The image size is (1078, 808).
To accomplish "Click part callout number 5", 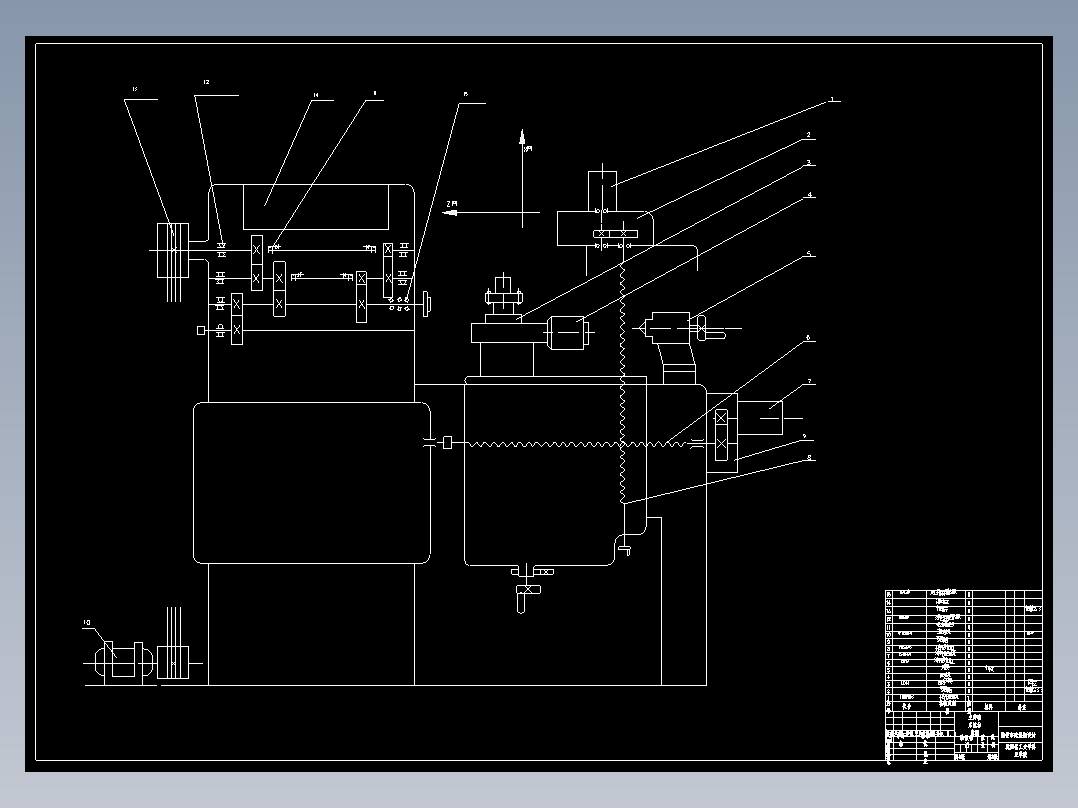I will click(809, 254).
